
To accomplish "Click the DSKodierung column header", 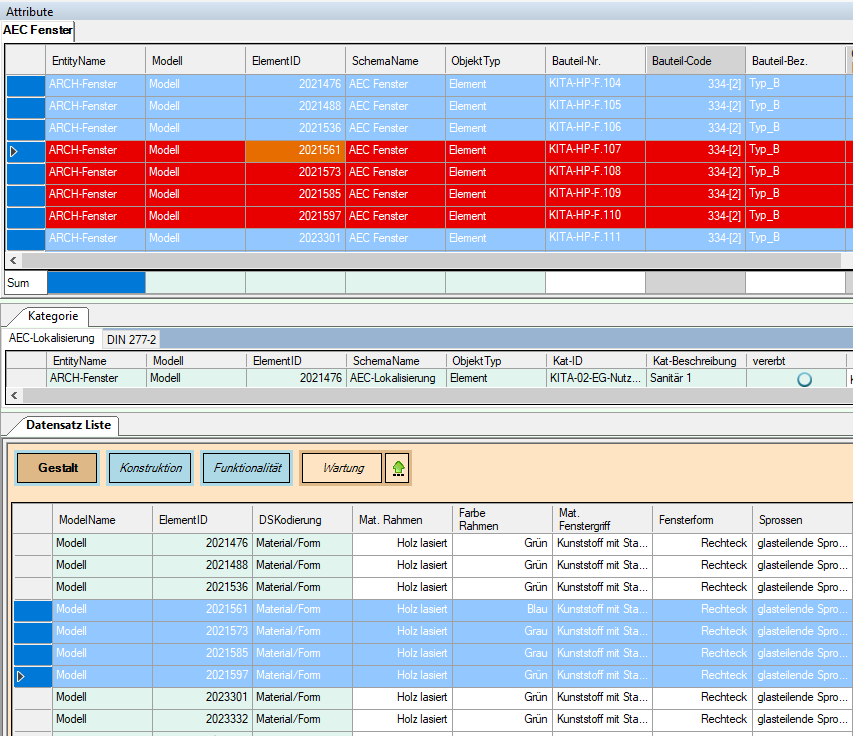I will (x=302, y=519).
